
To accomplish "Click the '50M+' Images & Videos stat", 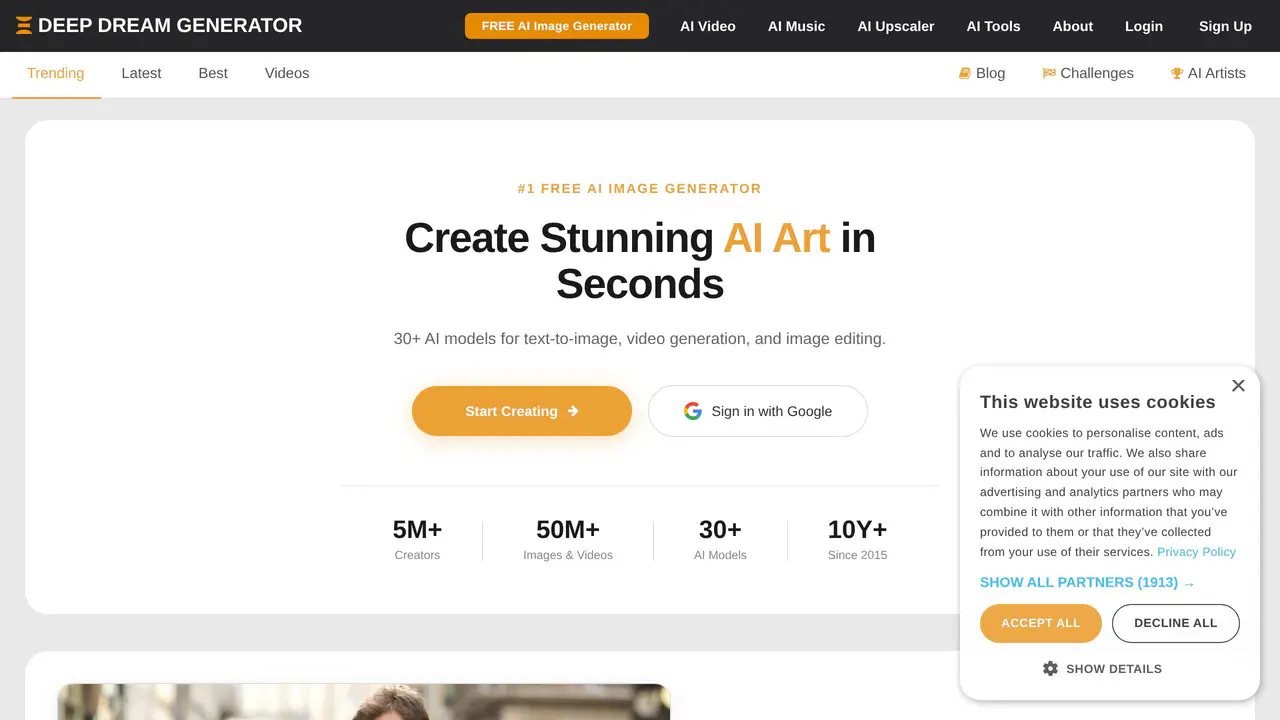I will 568,540.
